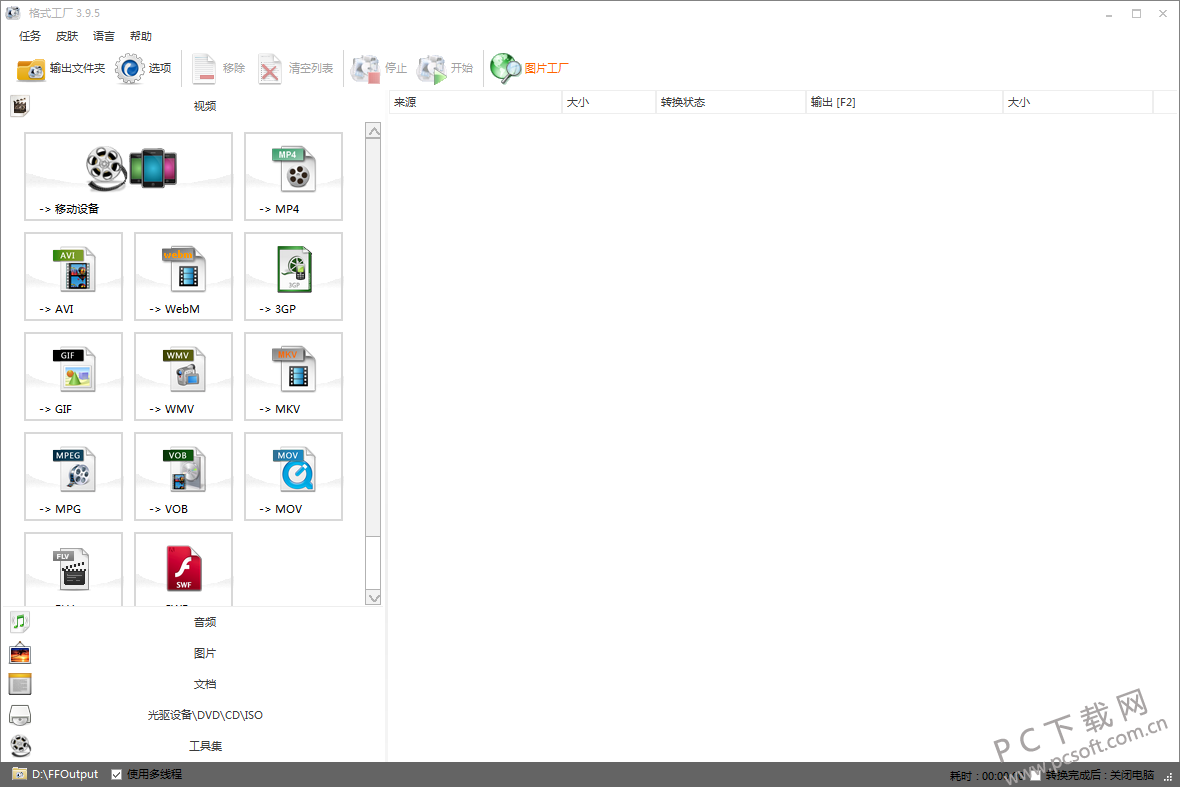
Task: Click the first 大小 size column header
Action: (x=608, y=102)
